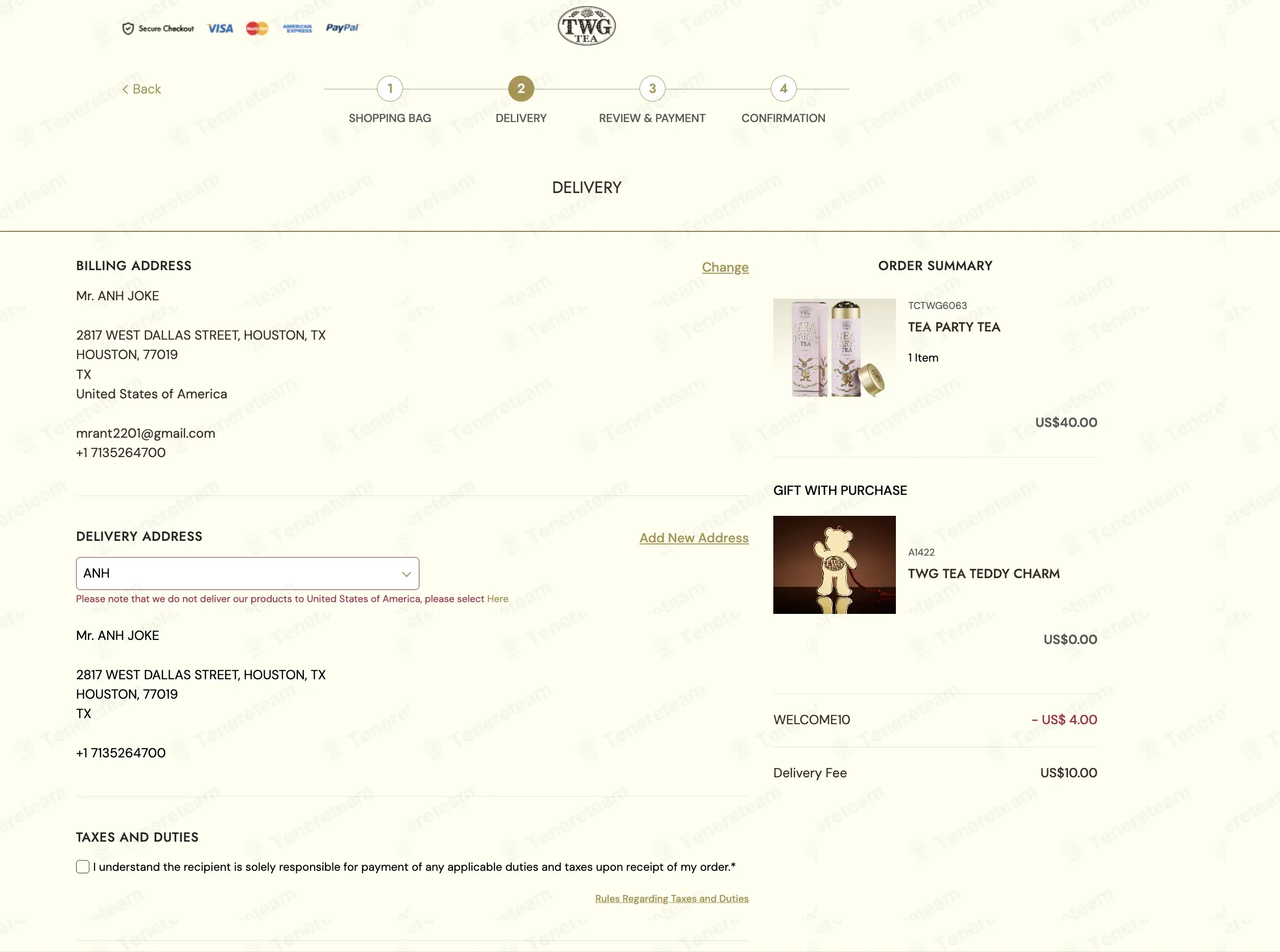
Task: Click the TCTWG6063 product code
Action: click(938, 305)
